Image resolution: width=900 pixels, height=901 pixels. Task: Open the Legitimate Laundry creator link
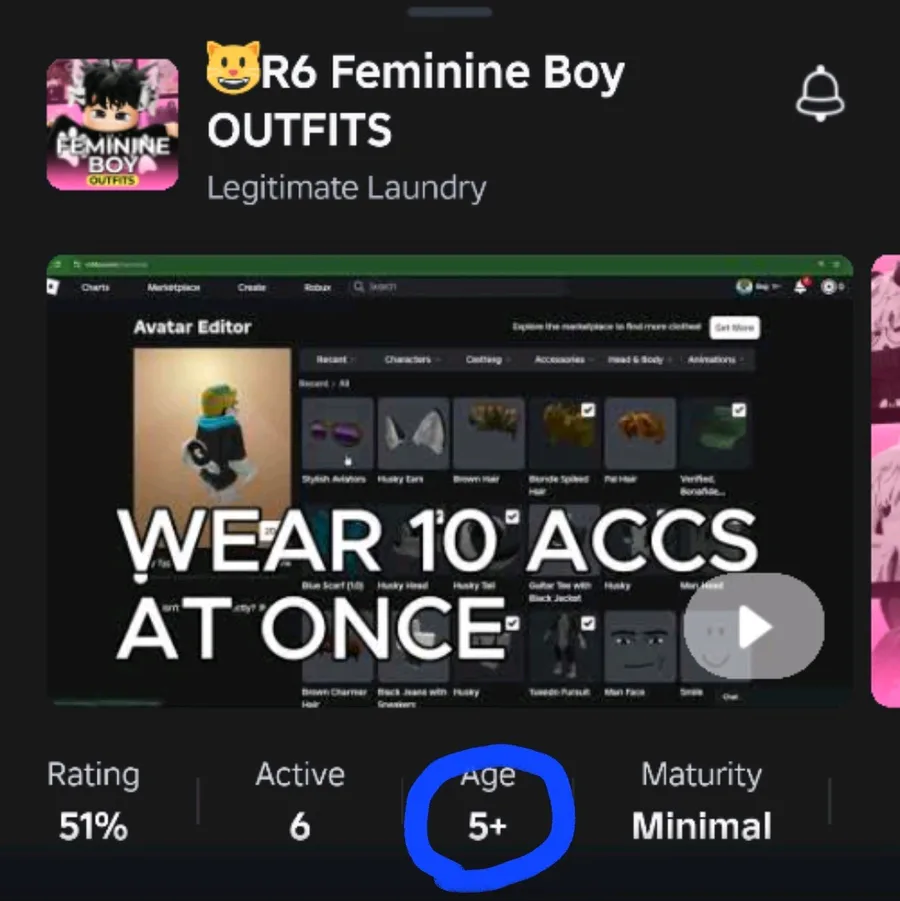coord(347,188)
